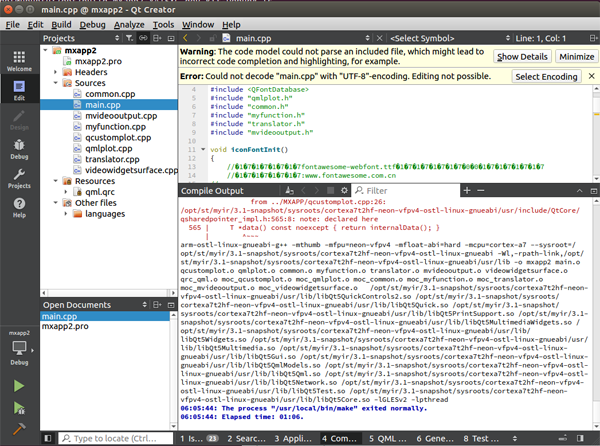
Task: Open Application Output tab
Action: click(293, 438)
